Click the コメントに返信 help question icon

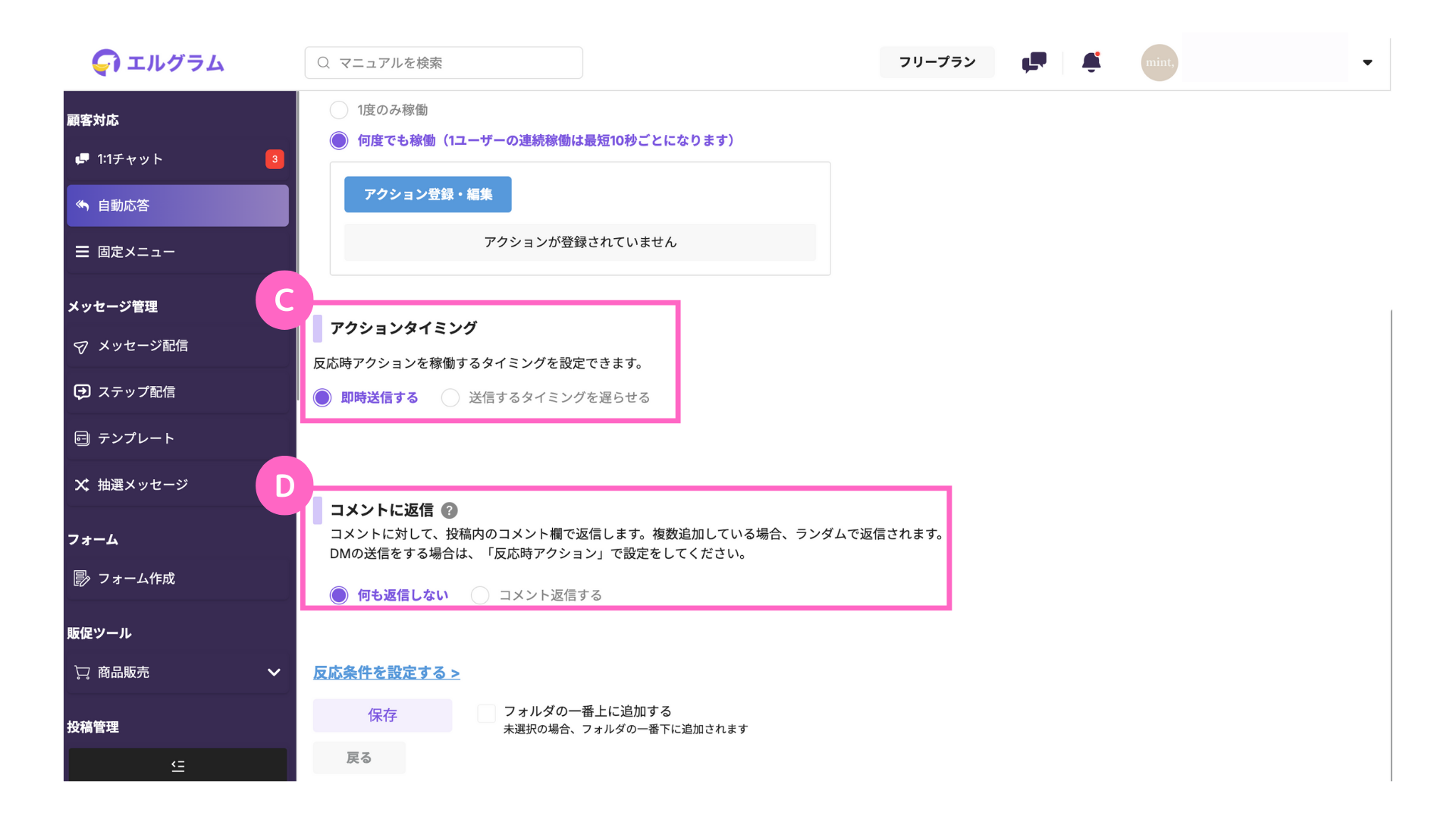coord(450,510)
